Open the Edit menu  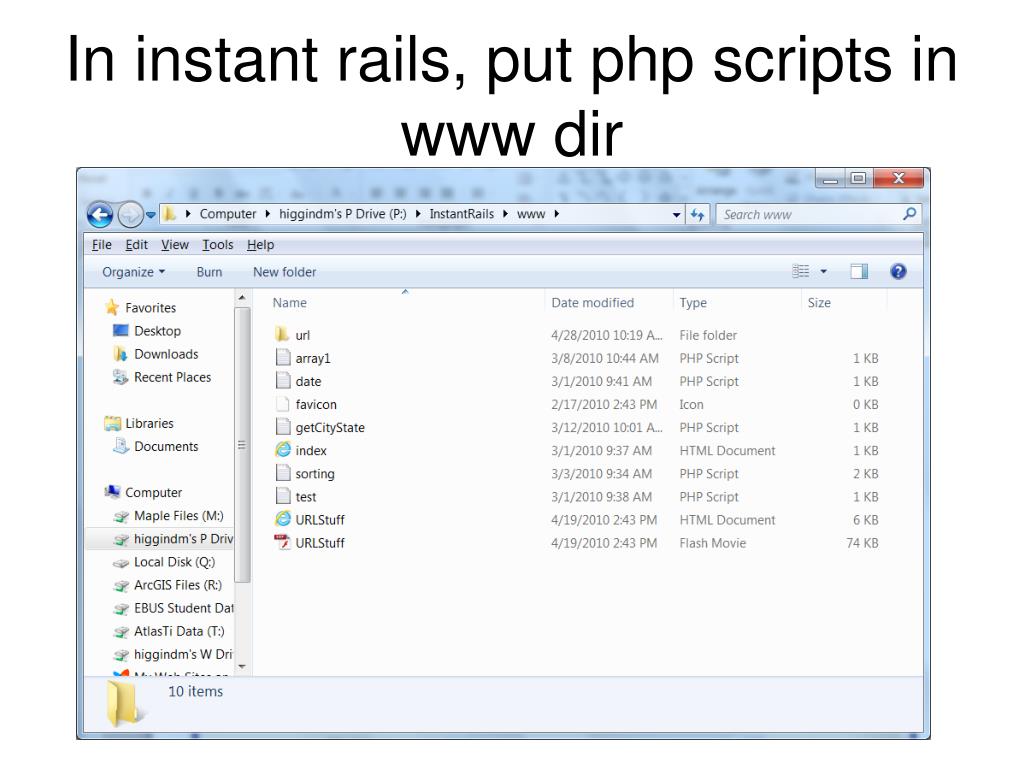pyautogui.click(x=136, y=244)
